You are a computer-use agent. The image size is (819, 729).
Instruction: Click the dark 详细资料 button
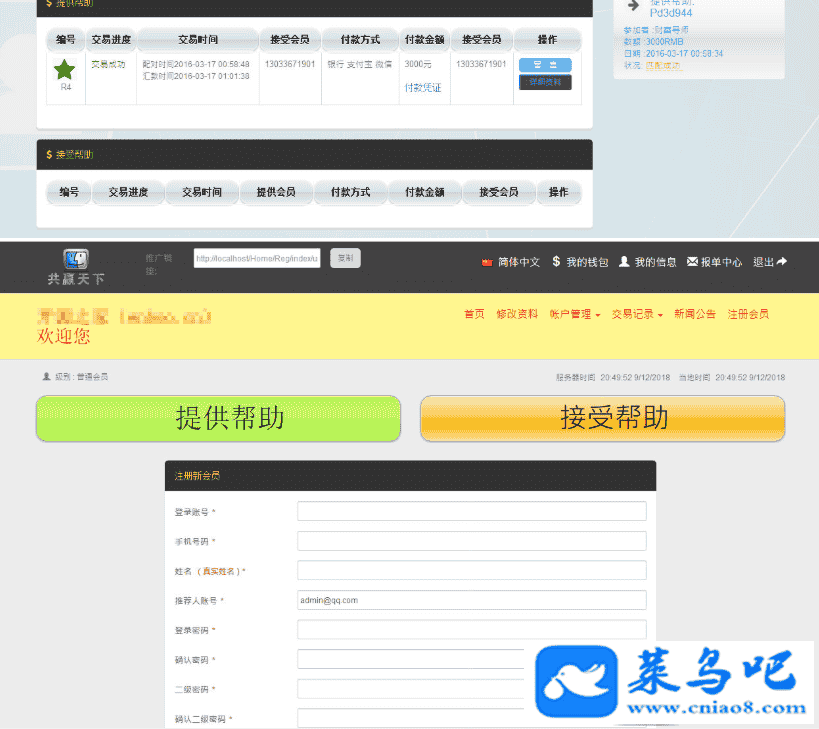pos(545,82)
